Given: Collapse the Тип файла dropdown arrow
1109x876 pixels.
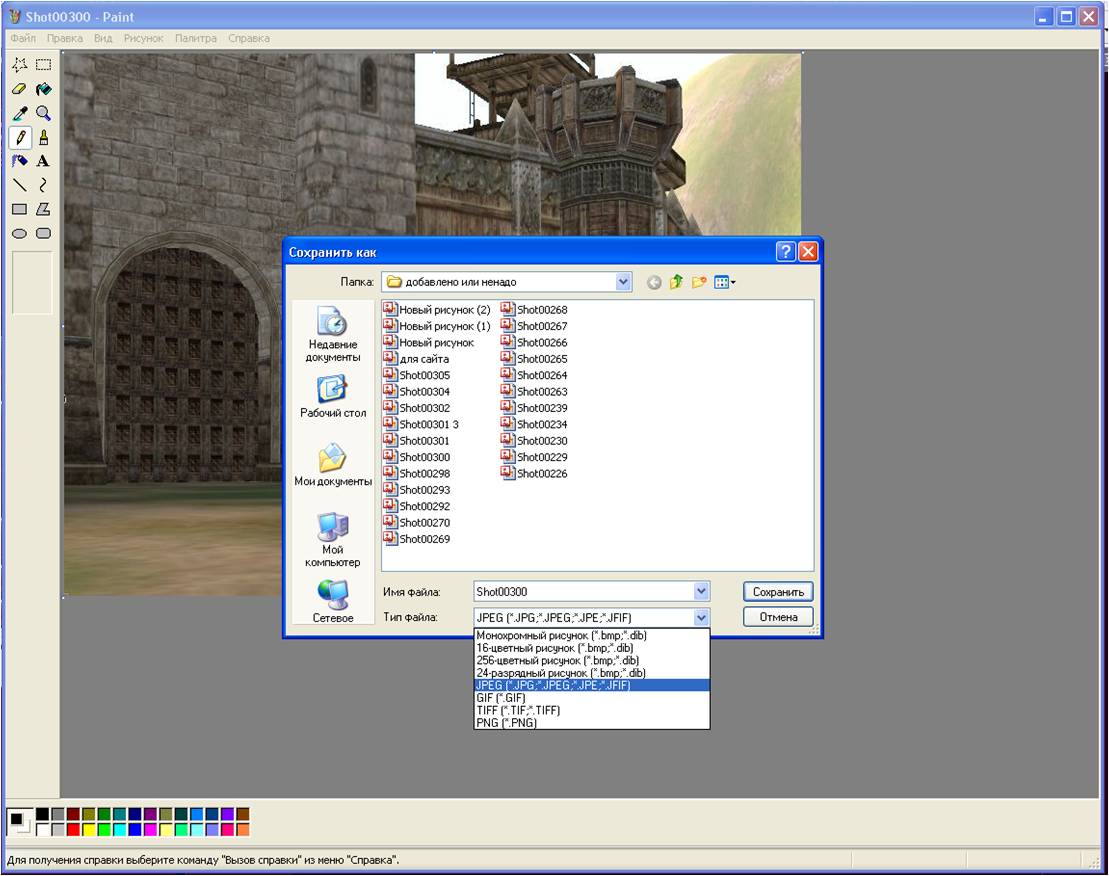Looking at the screenshot, I should [701, 617].
